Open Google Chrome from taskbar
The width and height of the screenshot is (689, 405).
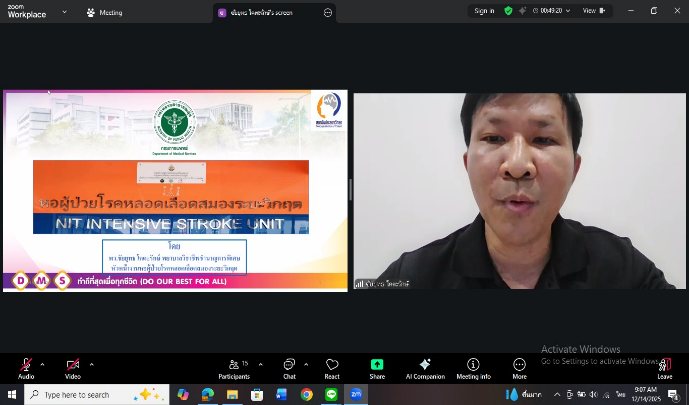tap(307, 394)
